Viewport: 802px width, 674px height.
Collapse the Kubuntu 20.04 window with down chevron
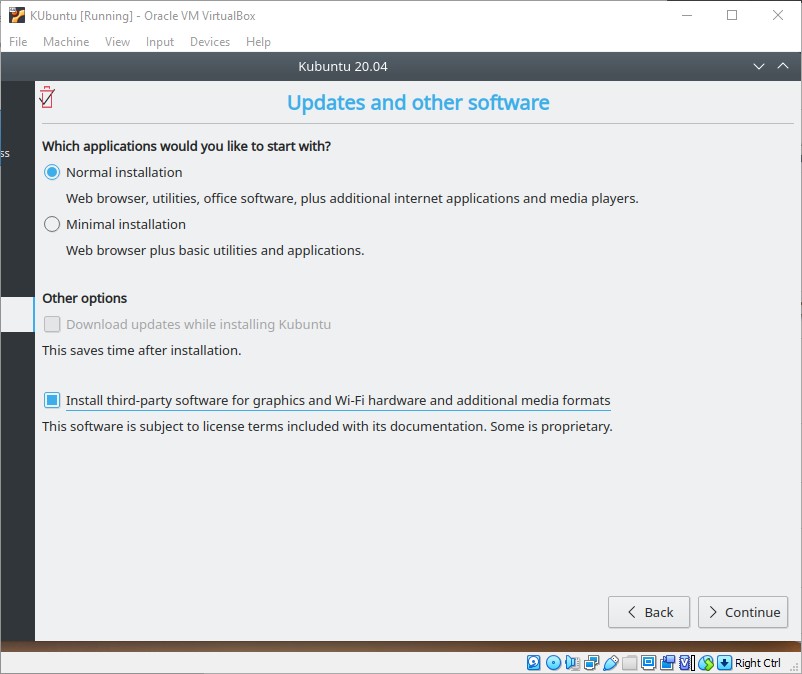759,66
